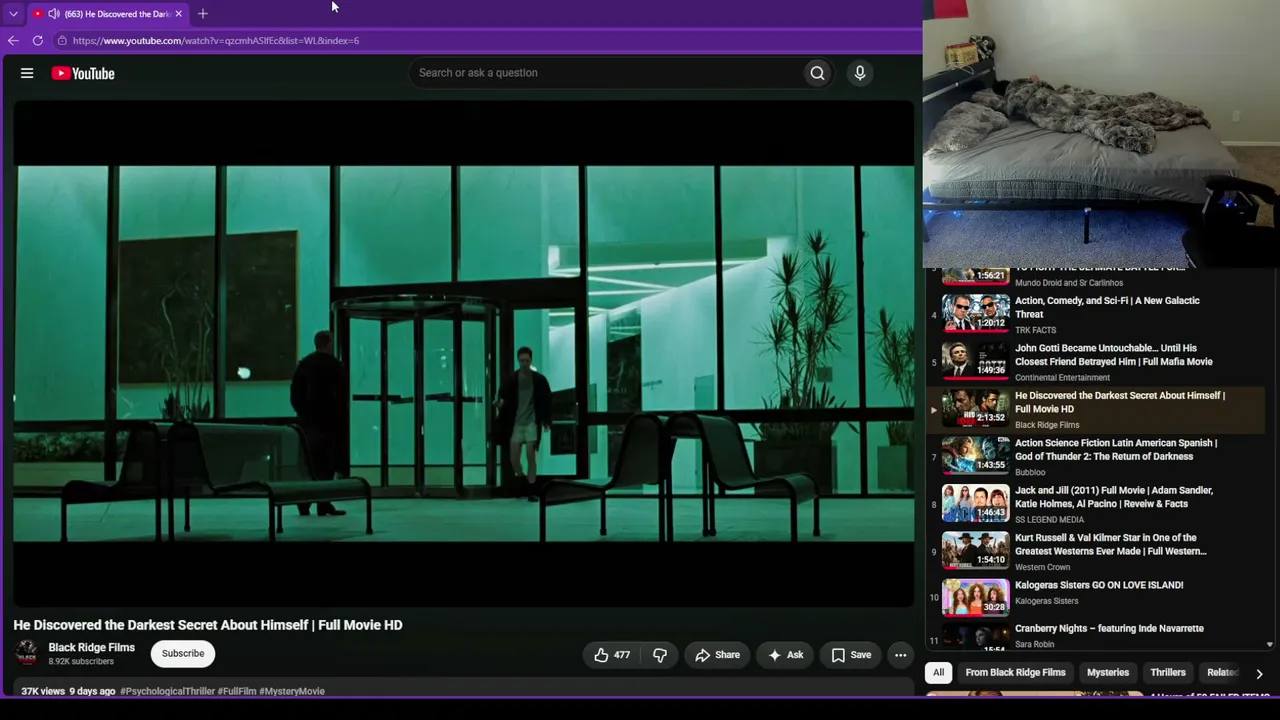
Task: Click channel name 'Continental Entertainment' in playlist
Action: [1062, 378]
